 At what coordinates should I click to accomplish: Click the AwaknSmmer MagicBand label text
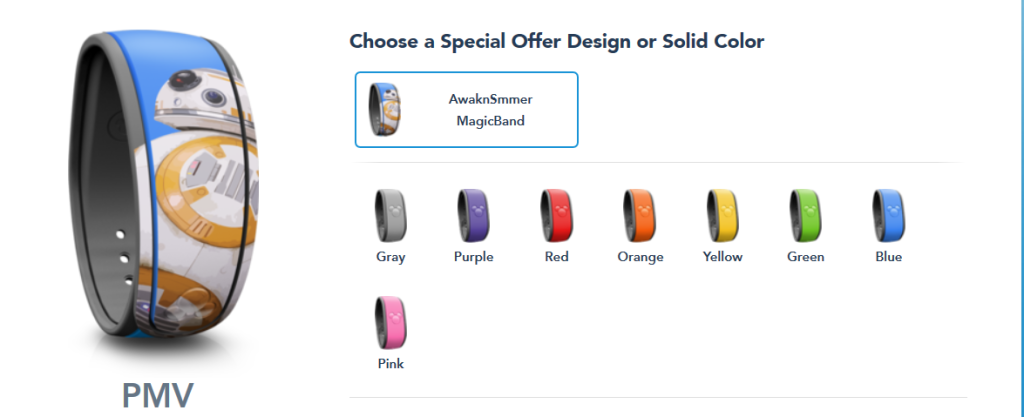tap(490, 110)
